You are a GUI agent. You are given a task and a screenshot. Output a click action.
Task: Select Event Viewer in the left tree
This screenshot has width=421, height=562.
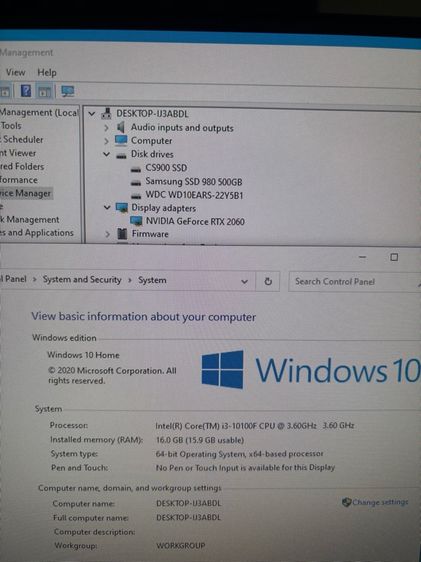(18, 153)
